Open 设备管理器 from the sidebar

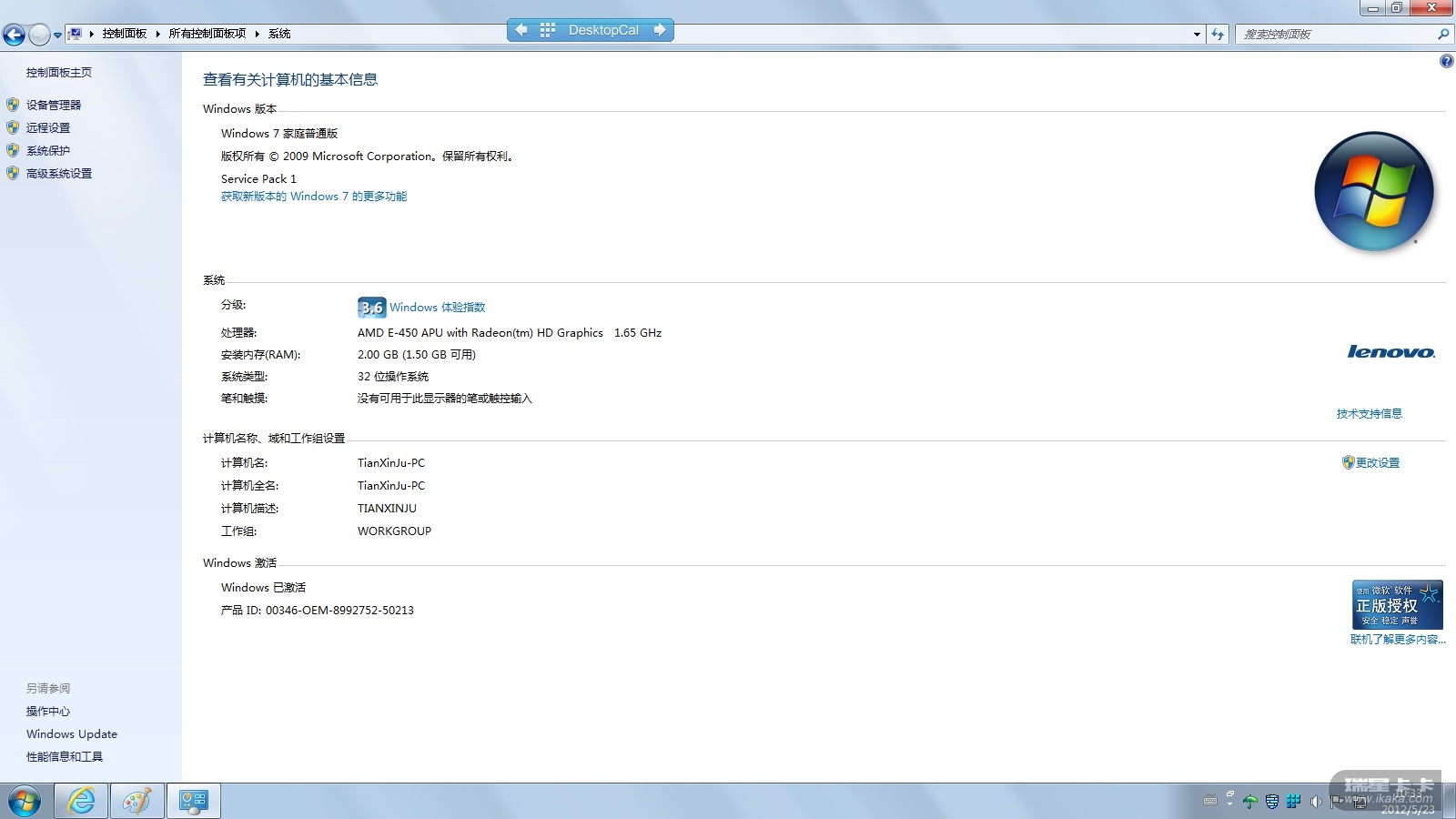pyautogui.click(x=54, y=106)
